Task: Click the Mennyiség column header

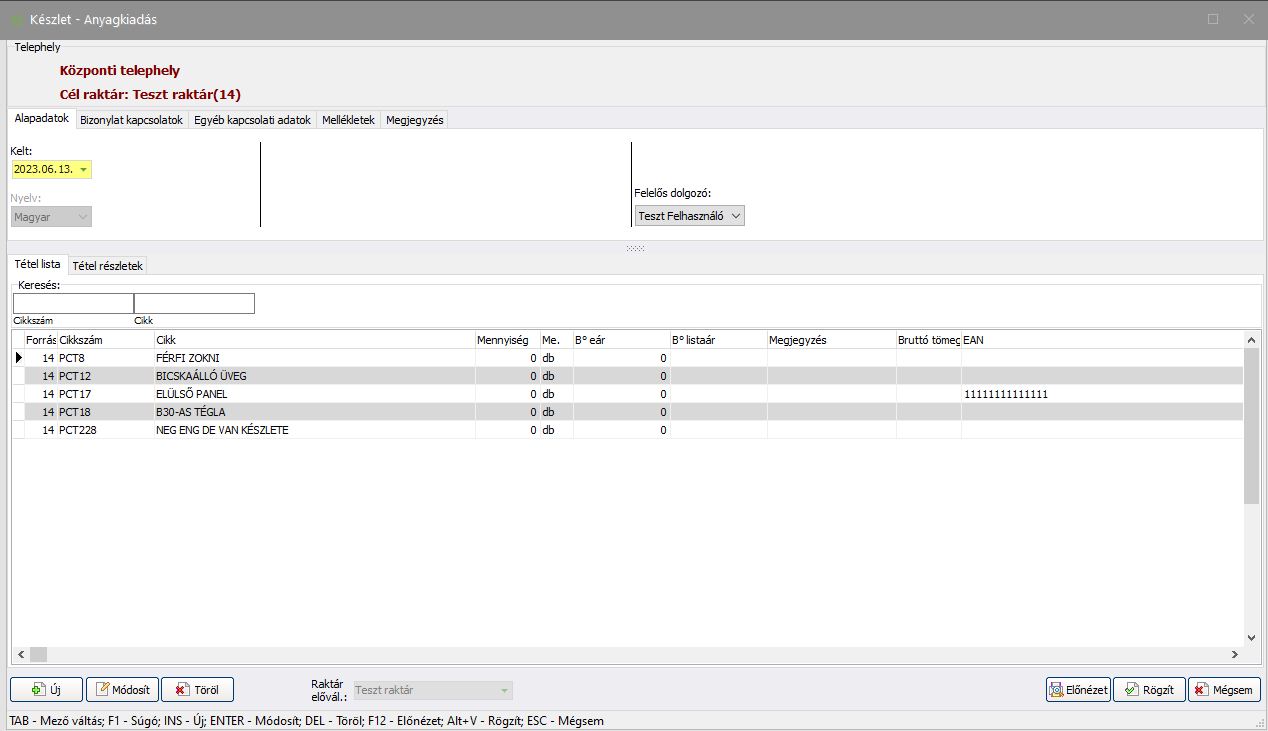Action: pos(507,340)
